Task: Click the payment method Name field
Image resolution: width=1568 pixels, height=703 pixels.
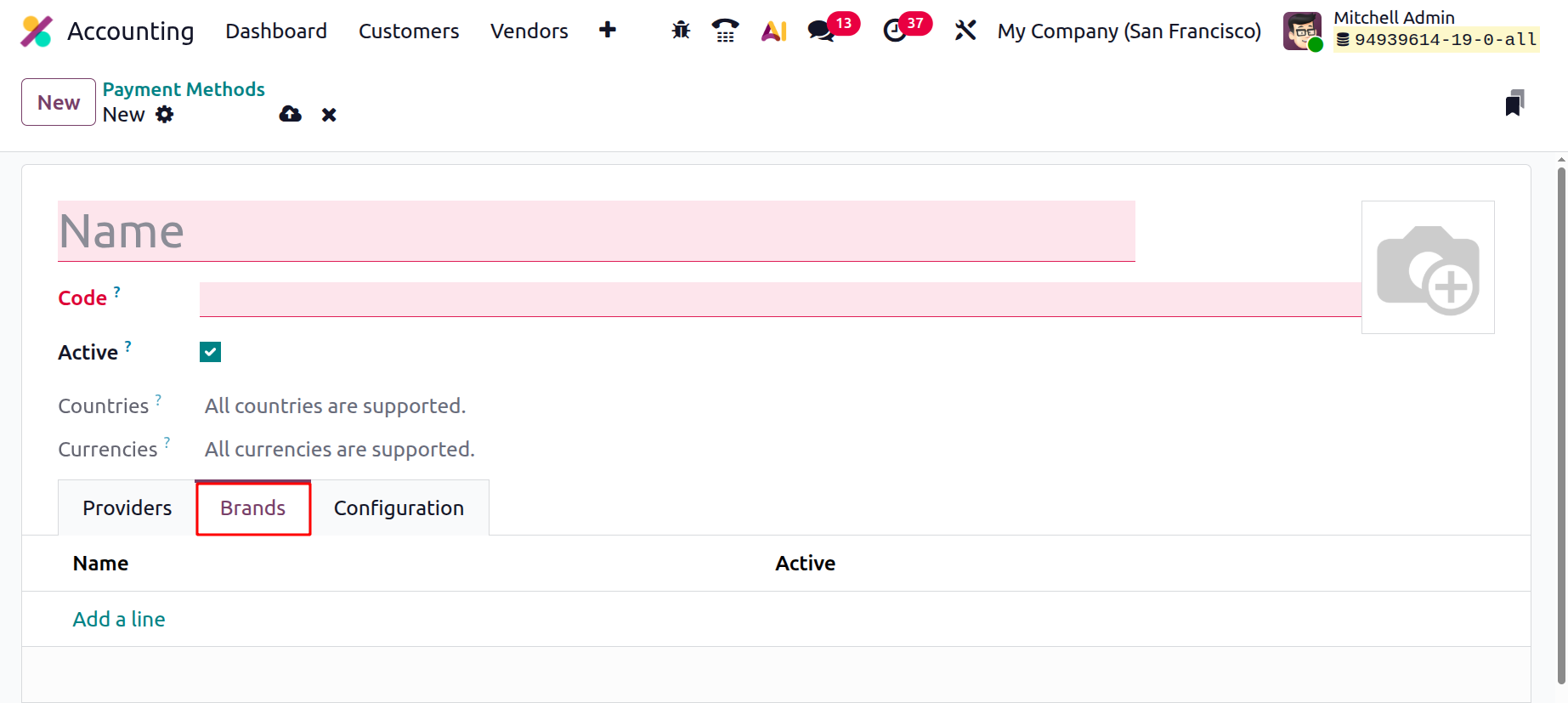Action: pos(597,231)
